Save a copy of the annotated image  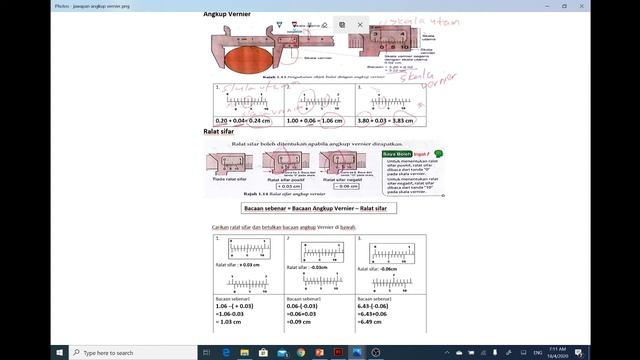pos(342,25)
